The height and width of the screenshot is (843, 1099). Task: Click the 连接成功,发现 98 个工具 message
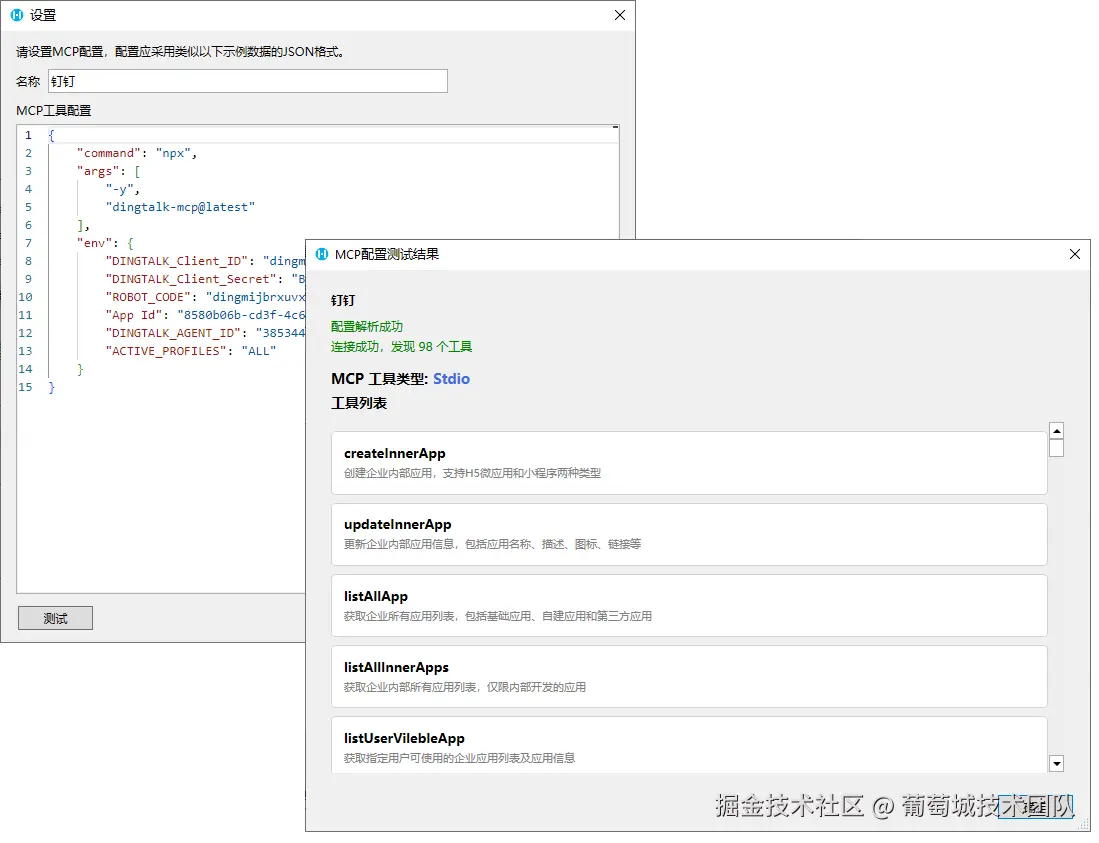[401, 347]
